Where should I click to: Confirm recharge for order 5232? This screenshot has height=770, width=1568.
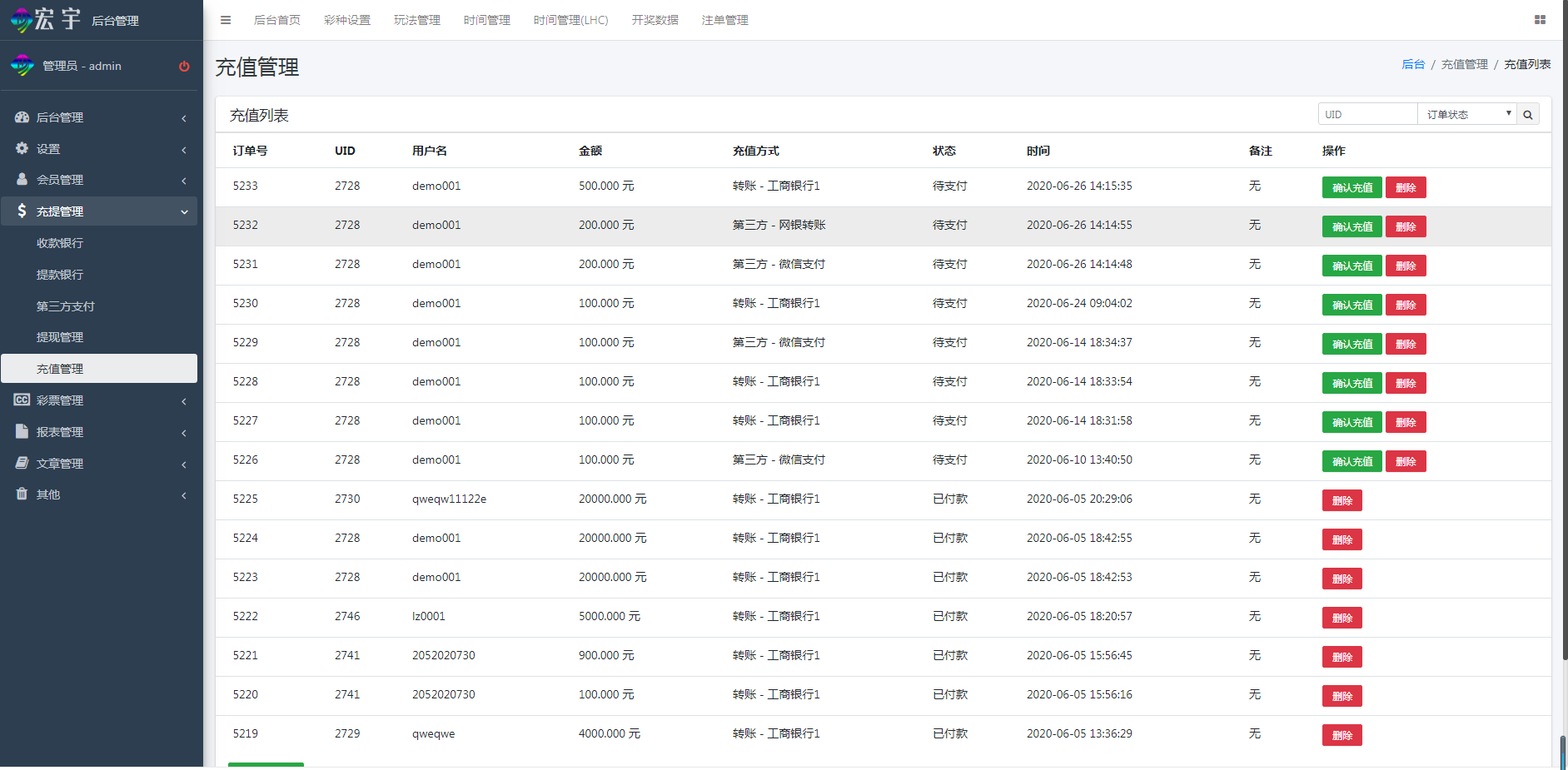1352,226
